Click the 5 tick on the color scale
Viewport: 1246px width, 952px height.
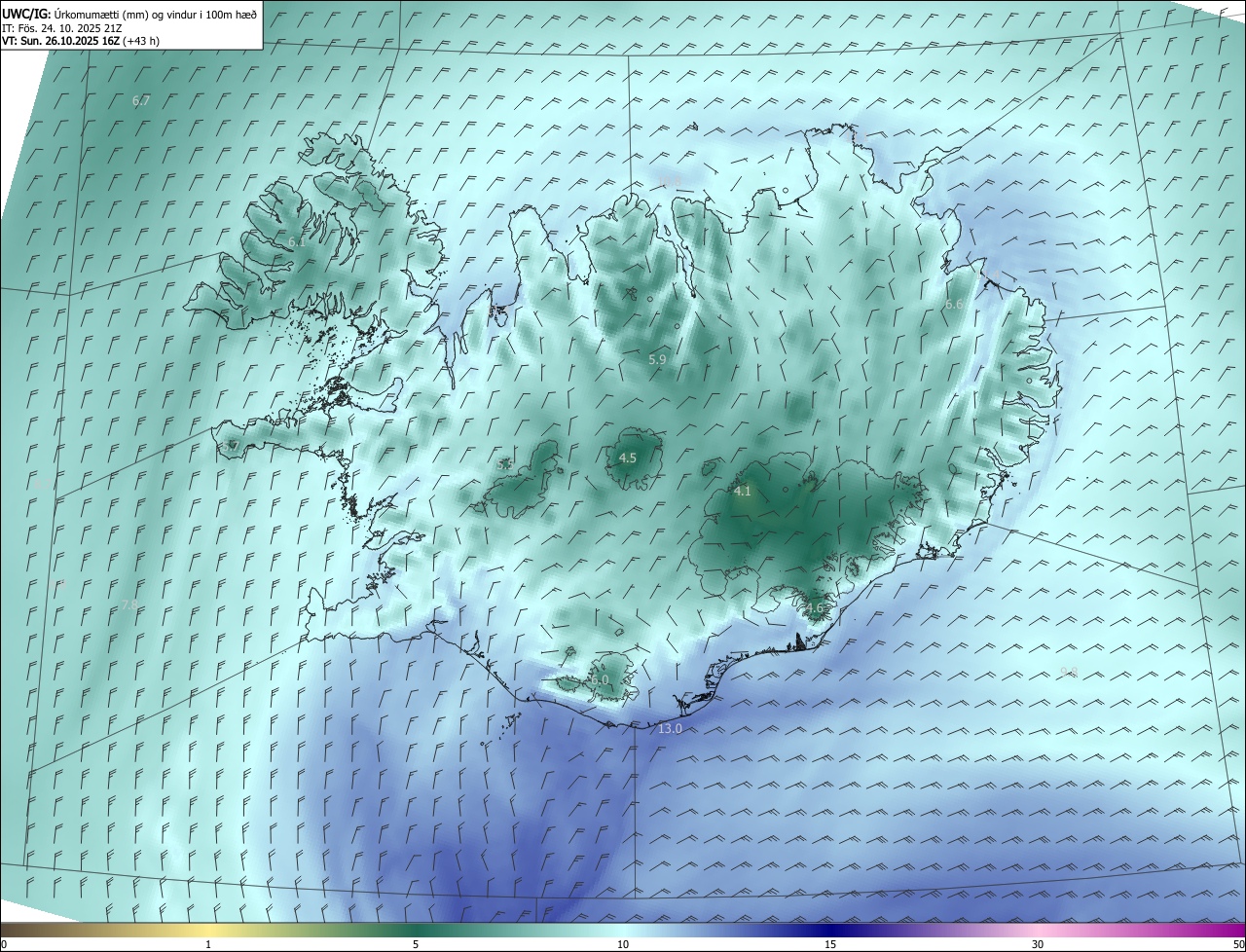point(416,944)
